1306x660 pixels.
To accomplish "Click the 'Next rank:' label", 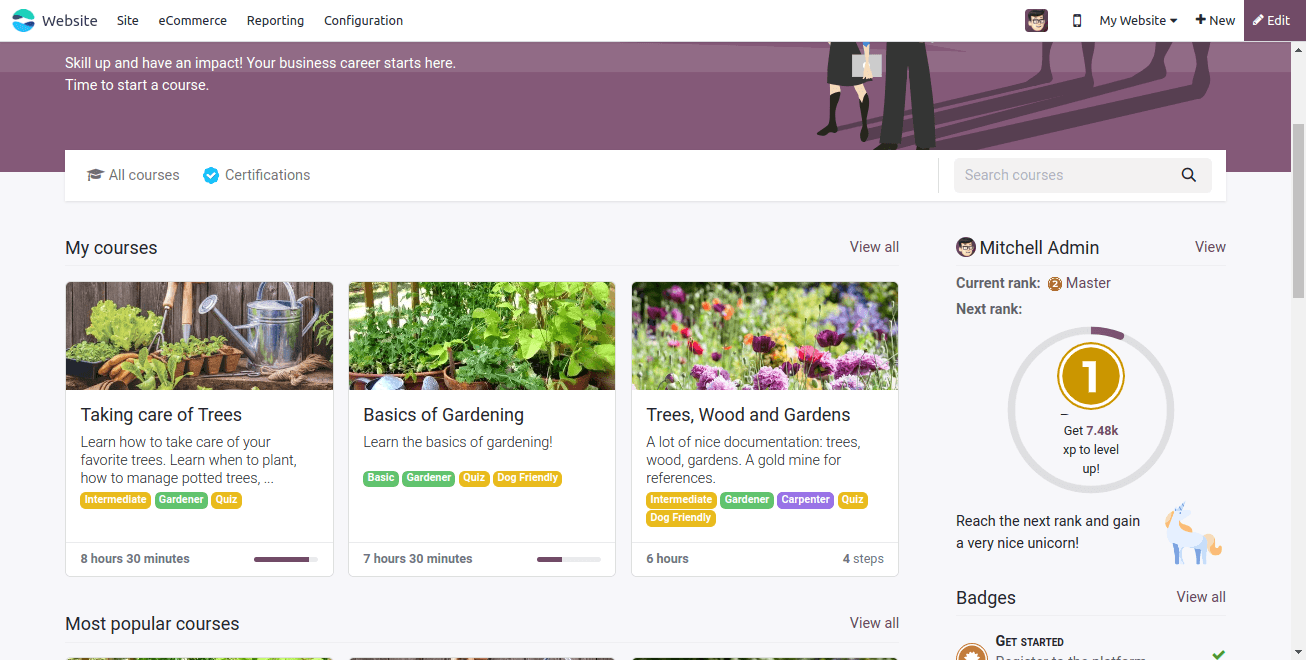I will click(x=989, y=309).
